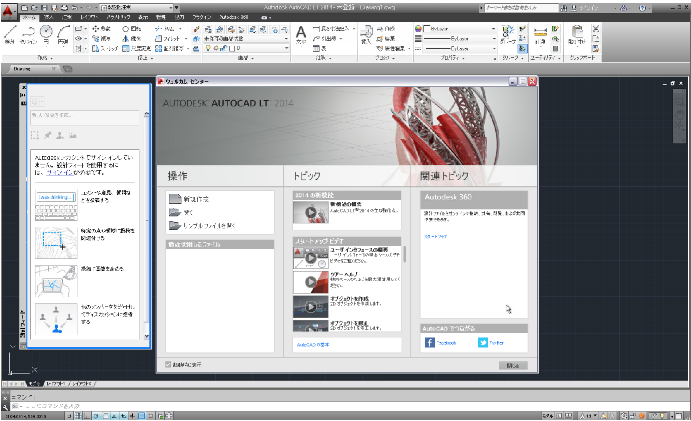Click the Erase icon in the Modify panel

tap(197, 29)
